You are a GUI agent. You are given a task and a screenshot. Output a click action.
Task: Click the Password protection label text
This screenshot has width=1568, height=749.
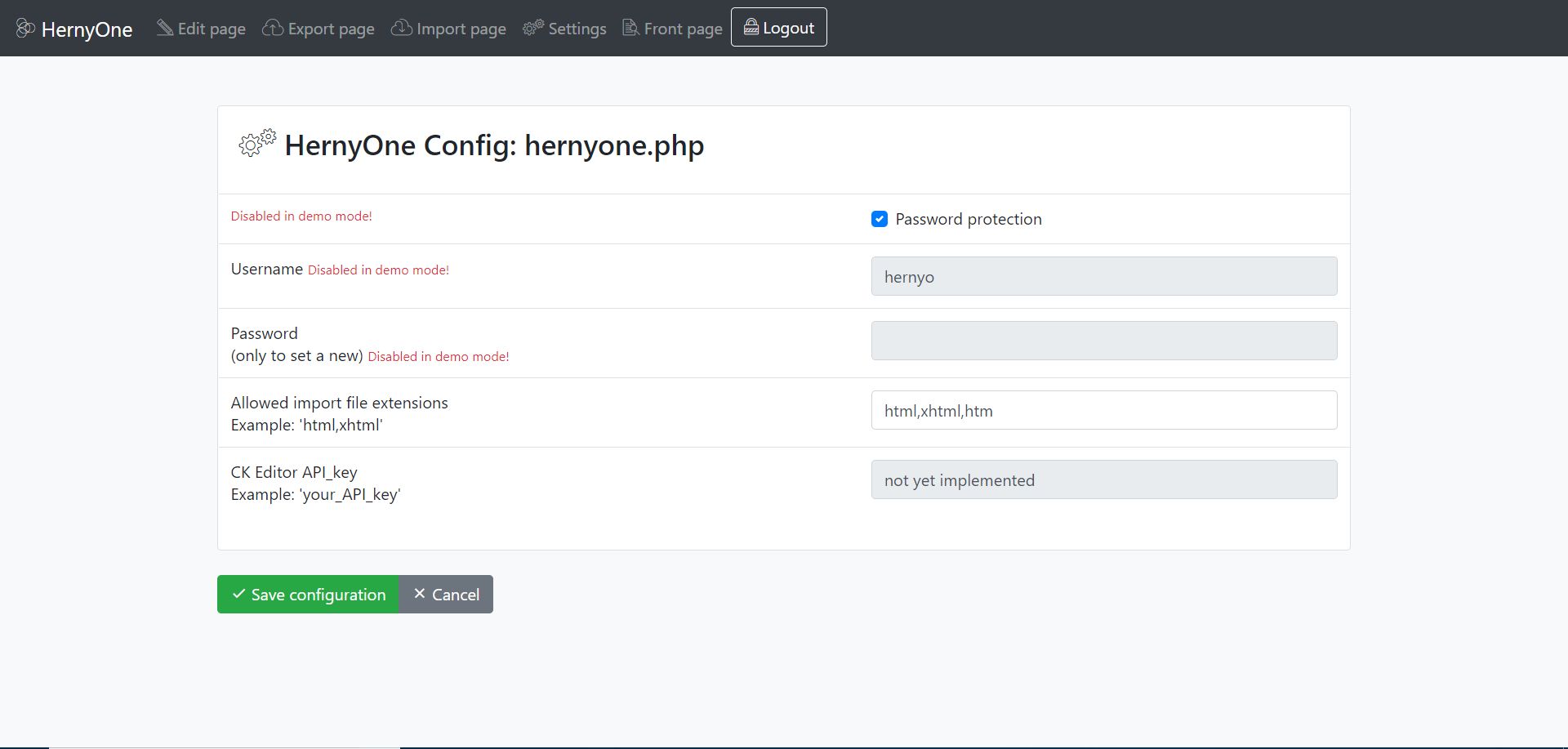[969, 219]
